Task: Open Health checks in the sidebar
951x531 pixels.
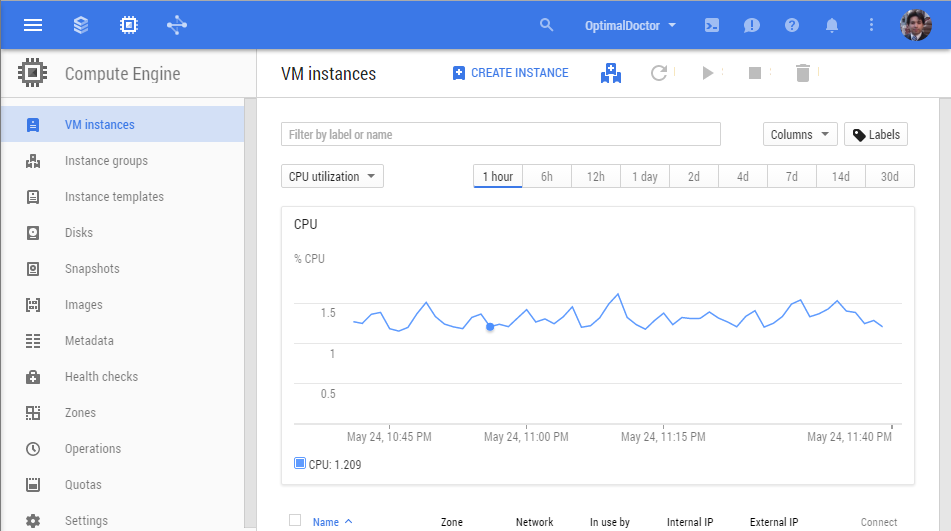Action: click(x=123, y=376)
